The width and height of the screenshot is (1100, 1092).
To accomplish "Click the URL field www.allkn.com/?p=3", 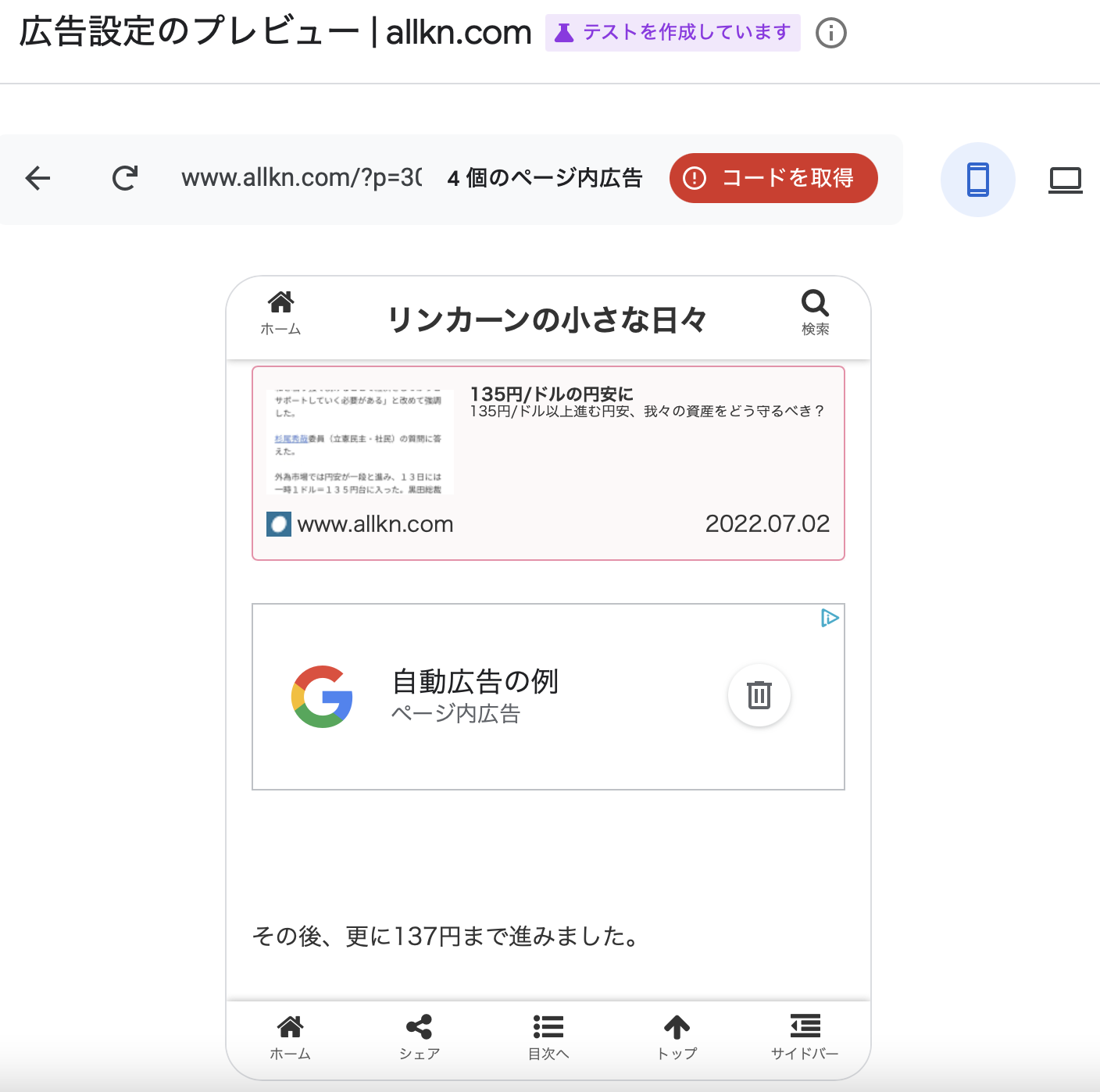I will [x=302, y=178].
